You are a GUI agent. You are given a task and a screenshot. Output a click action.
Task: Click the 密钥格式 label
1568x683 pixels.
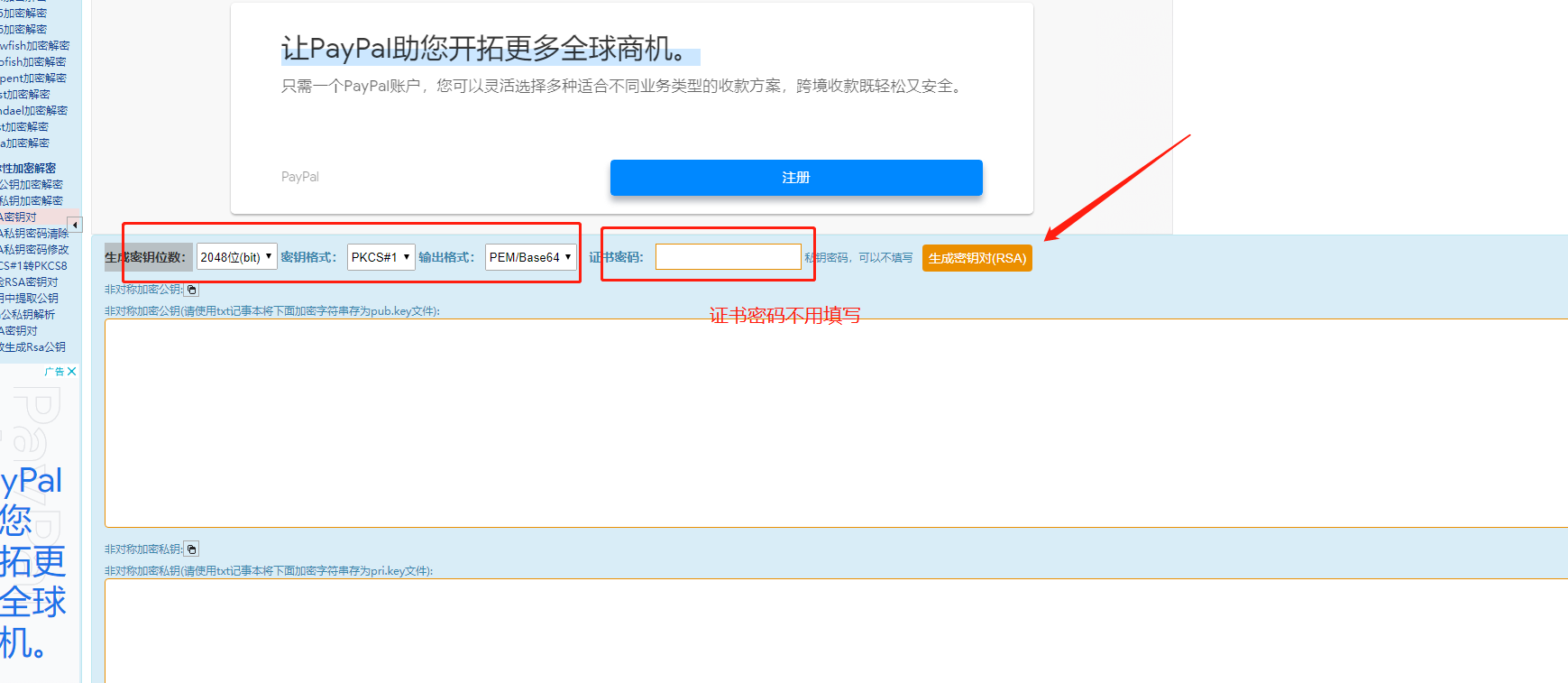[x=308, y=257]
